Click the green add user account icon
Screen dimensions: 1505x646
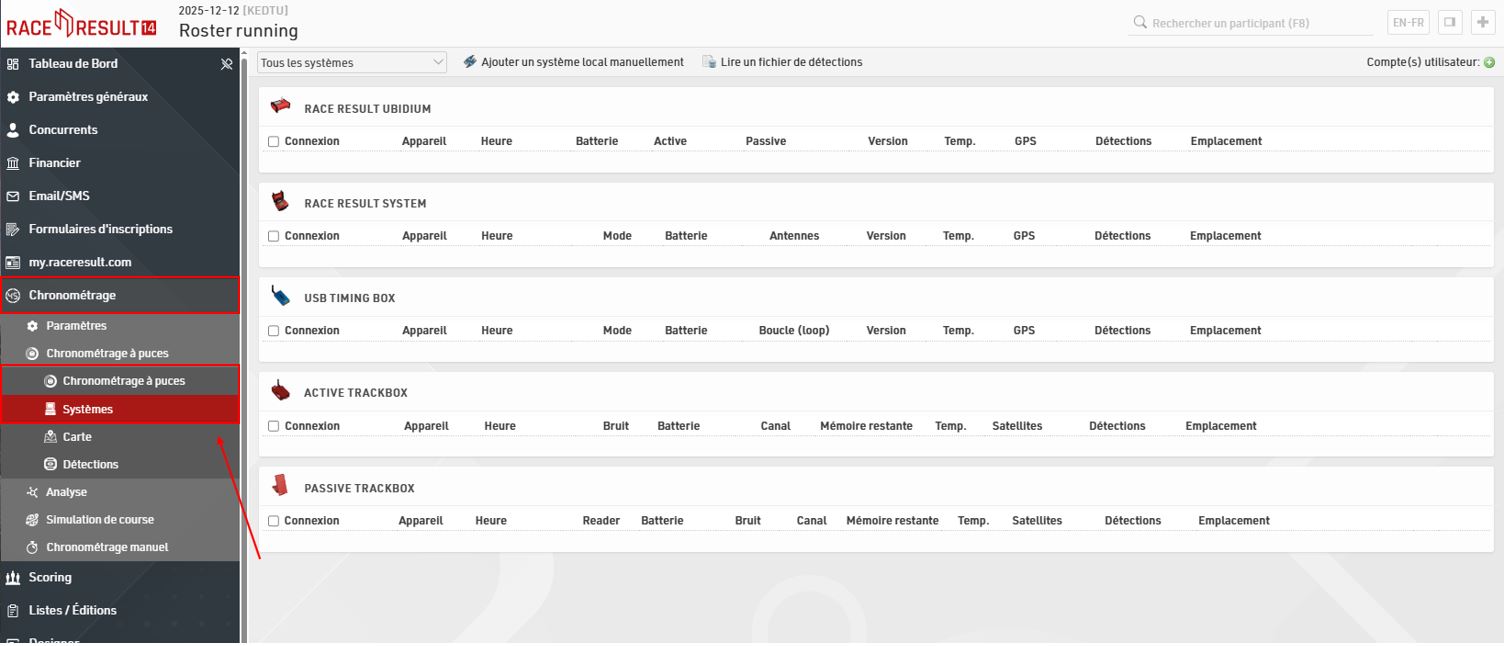click(x=1490, y=62)
